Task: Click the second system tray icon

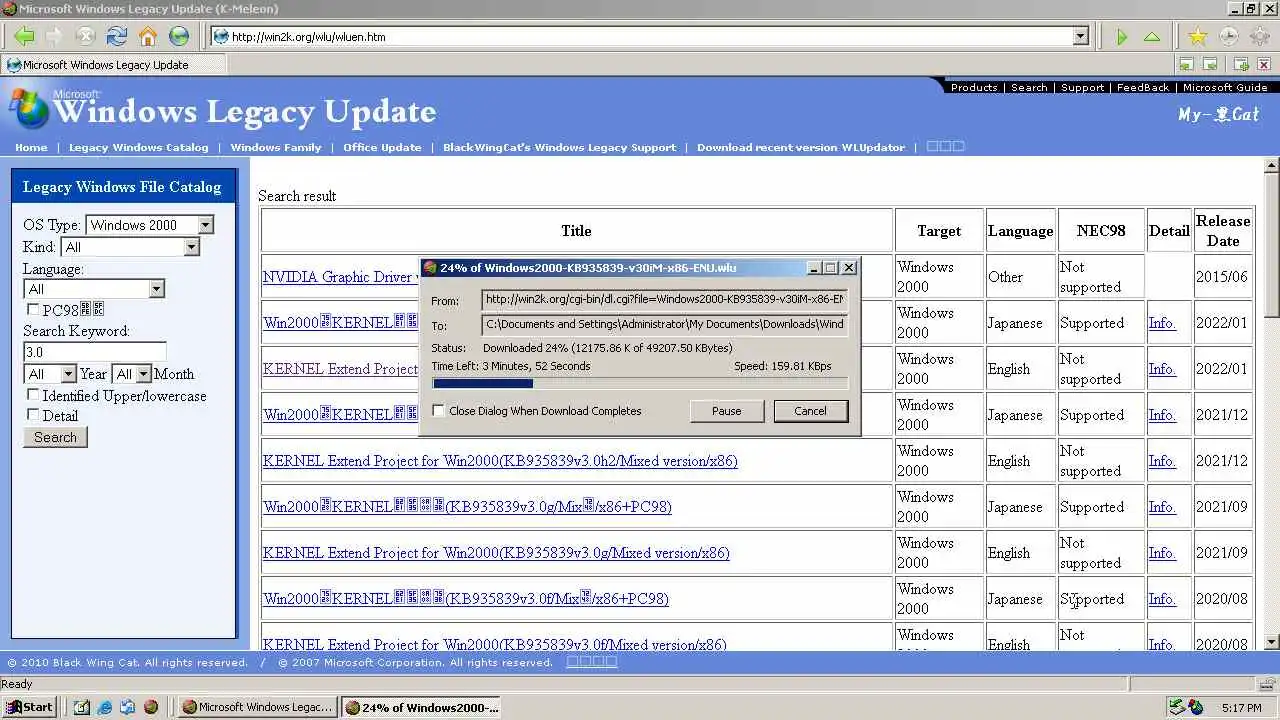Action: (1196, 707)
